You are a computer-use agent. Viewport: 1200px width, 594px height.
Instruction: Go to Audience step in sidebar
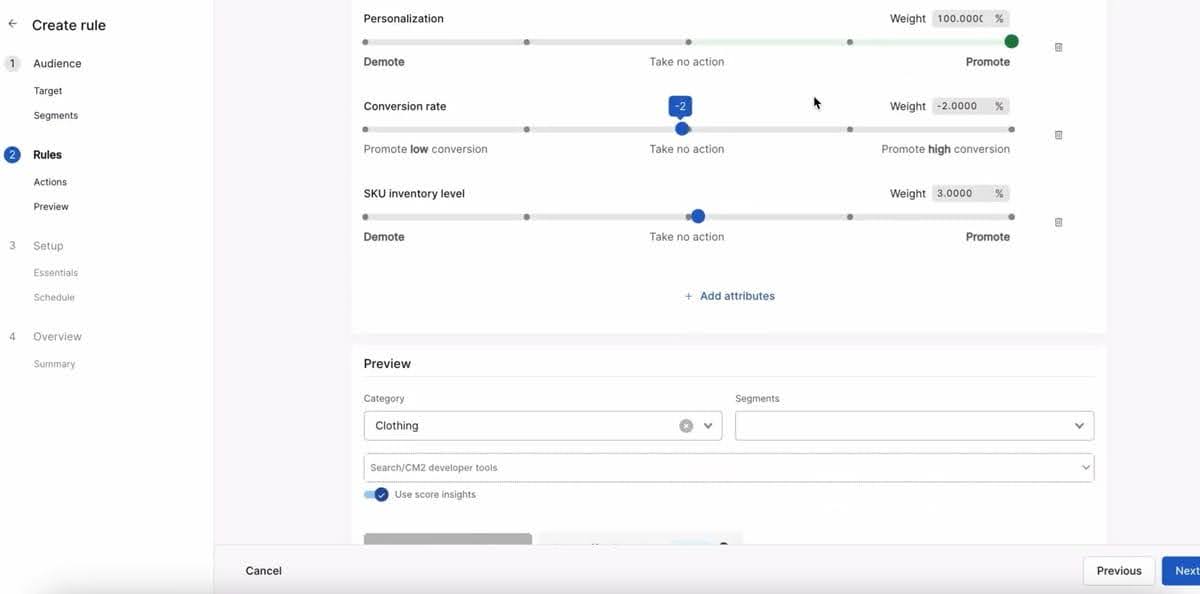pyautogui.click(x=57, y=63)
